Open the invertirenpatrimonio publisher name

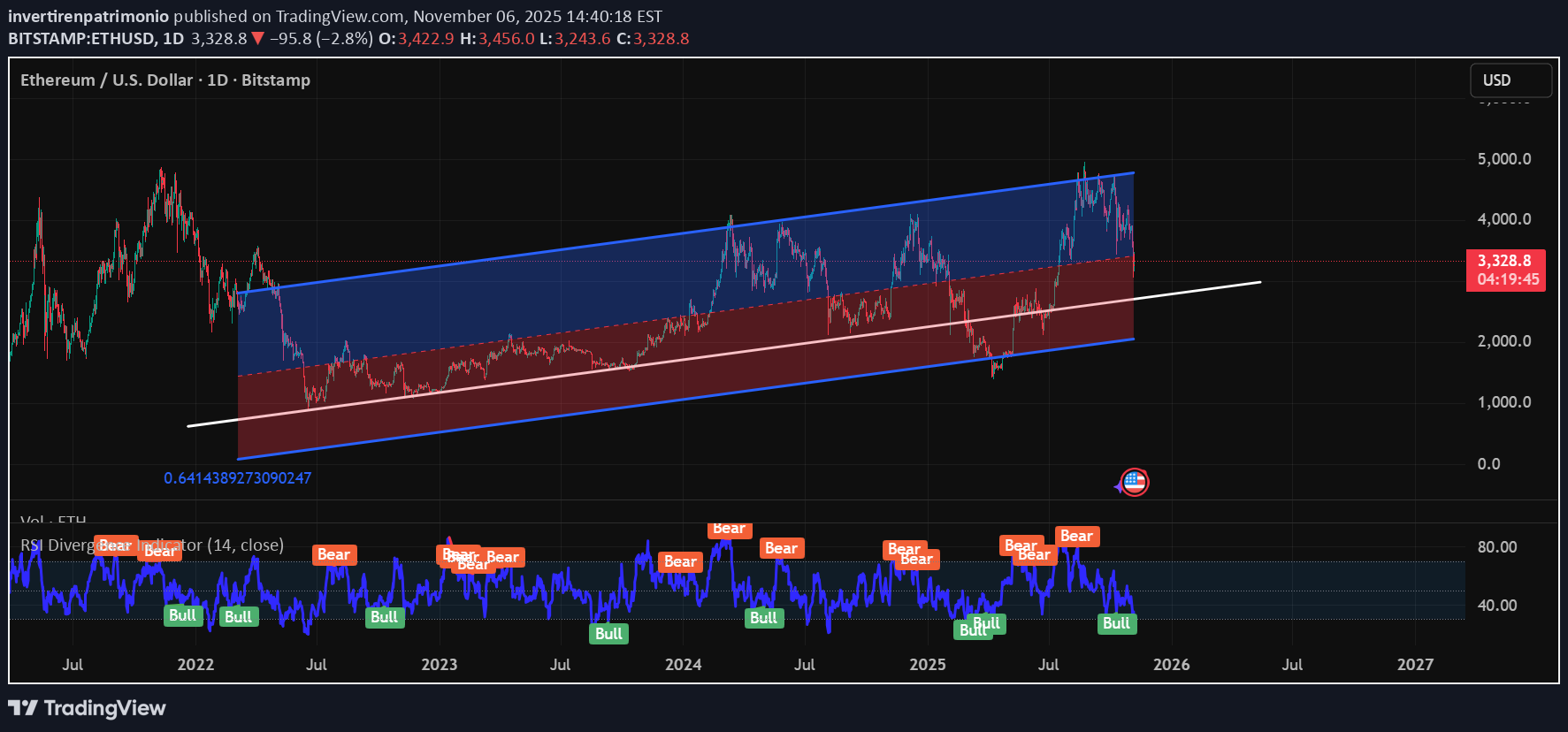point(88,16)
